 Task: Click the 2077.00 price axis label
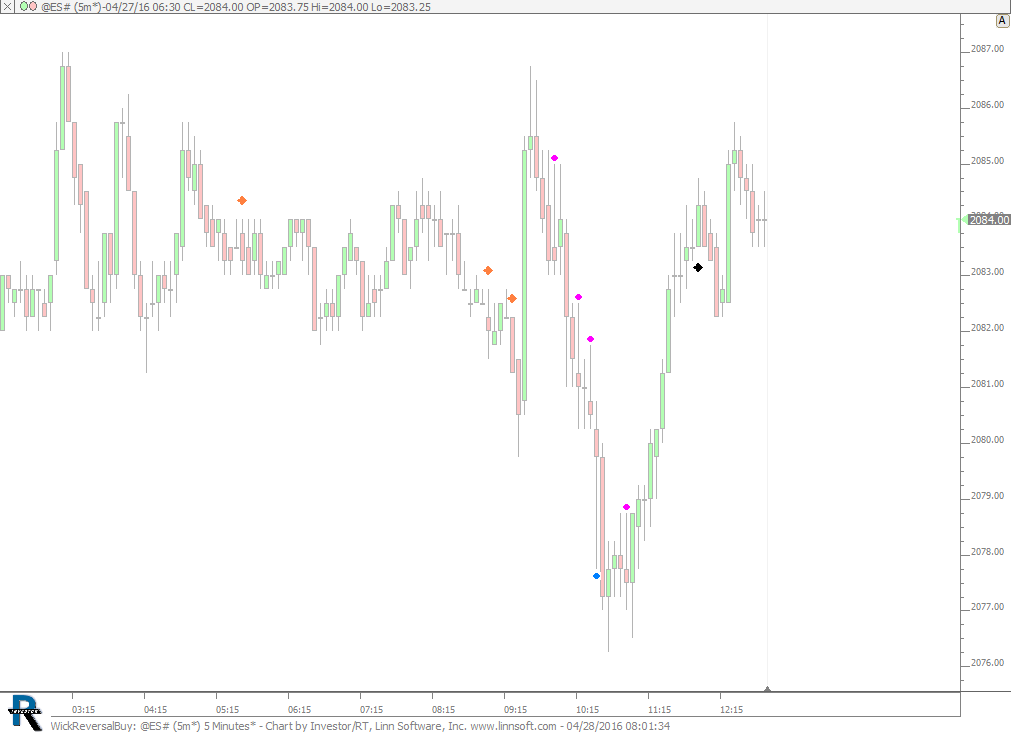987,607
